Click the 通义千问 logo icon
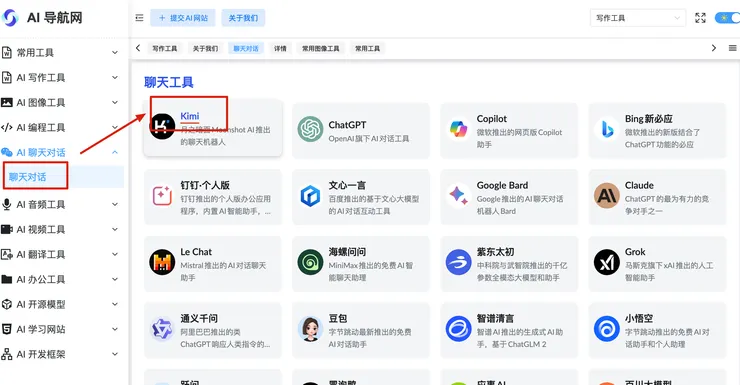This screenshot has height=385, width=740. coord(162,328)
